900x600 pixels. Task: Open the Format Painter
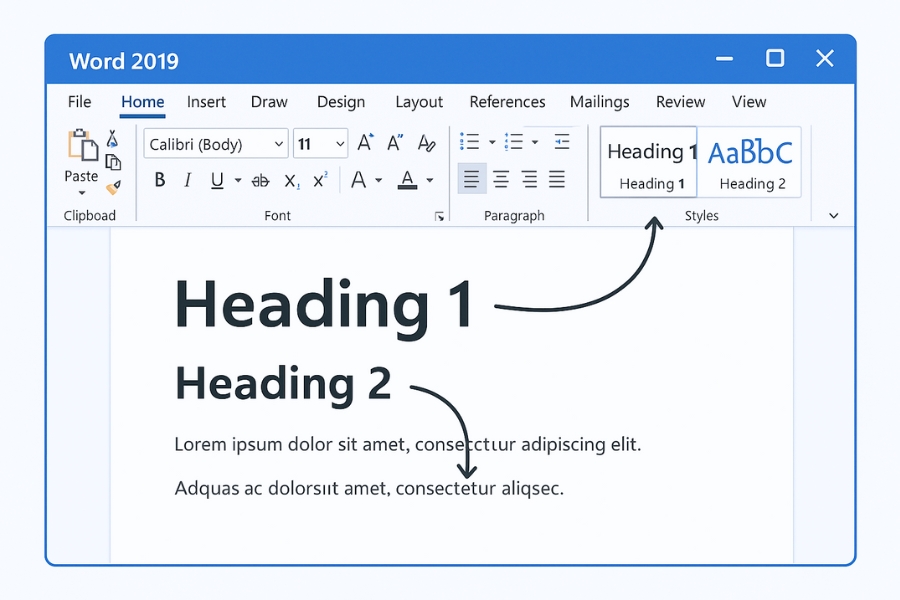113,186
